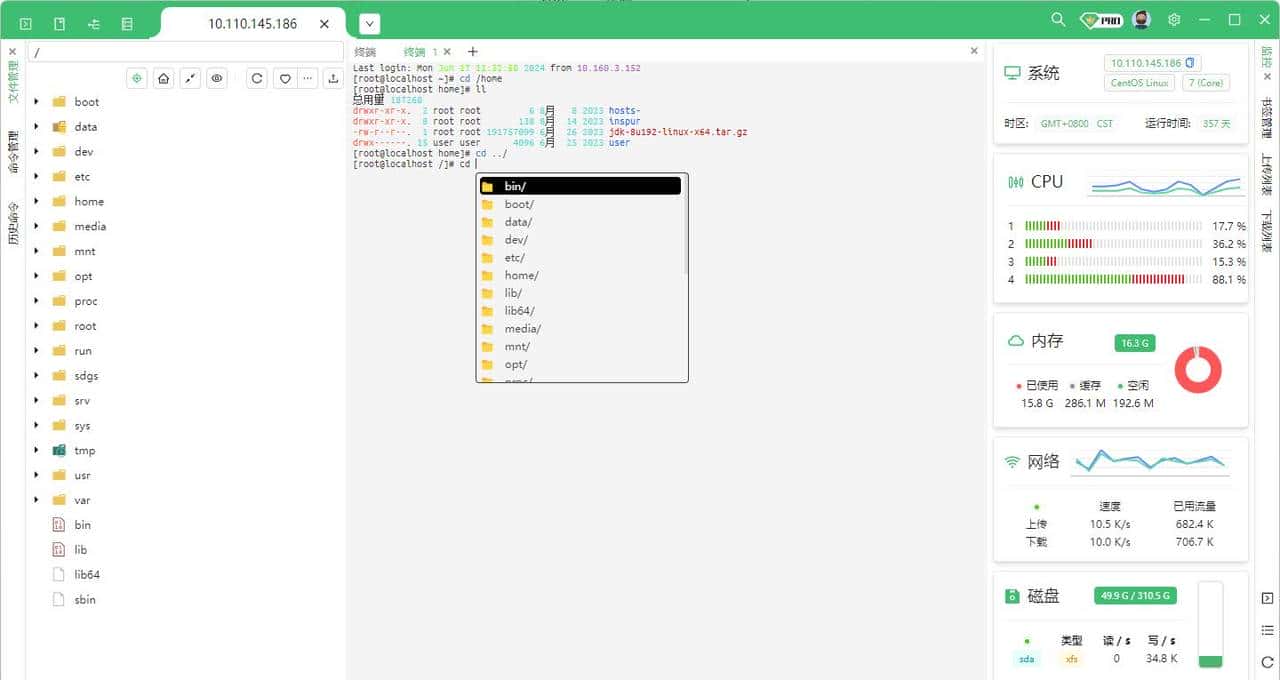Click the upload icon in the file manager toolbar
This screenshot has width=1280, height=680.
[333, 78]
